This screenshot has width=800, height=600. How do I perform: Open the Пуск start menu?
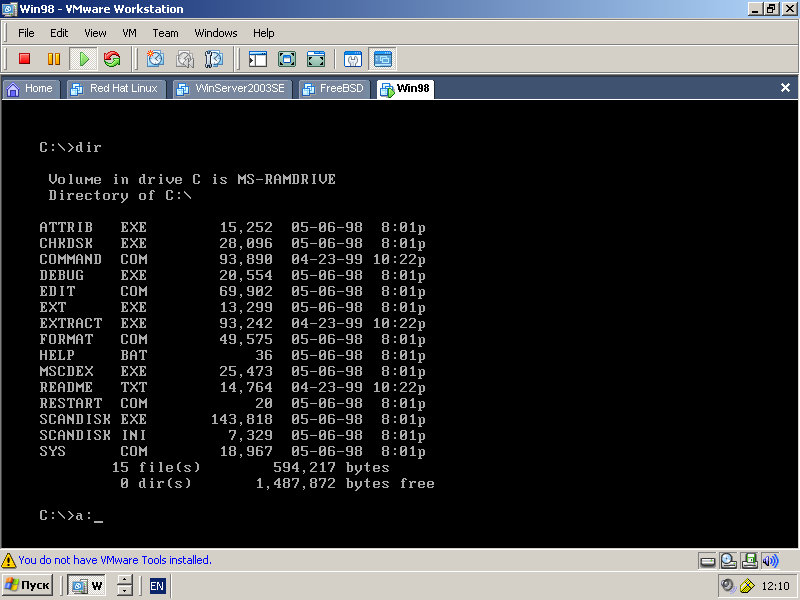tap(28, 585)
